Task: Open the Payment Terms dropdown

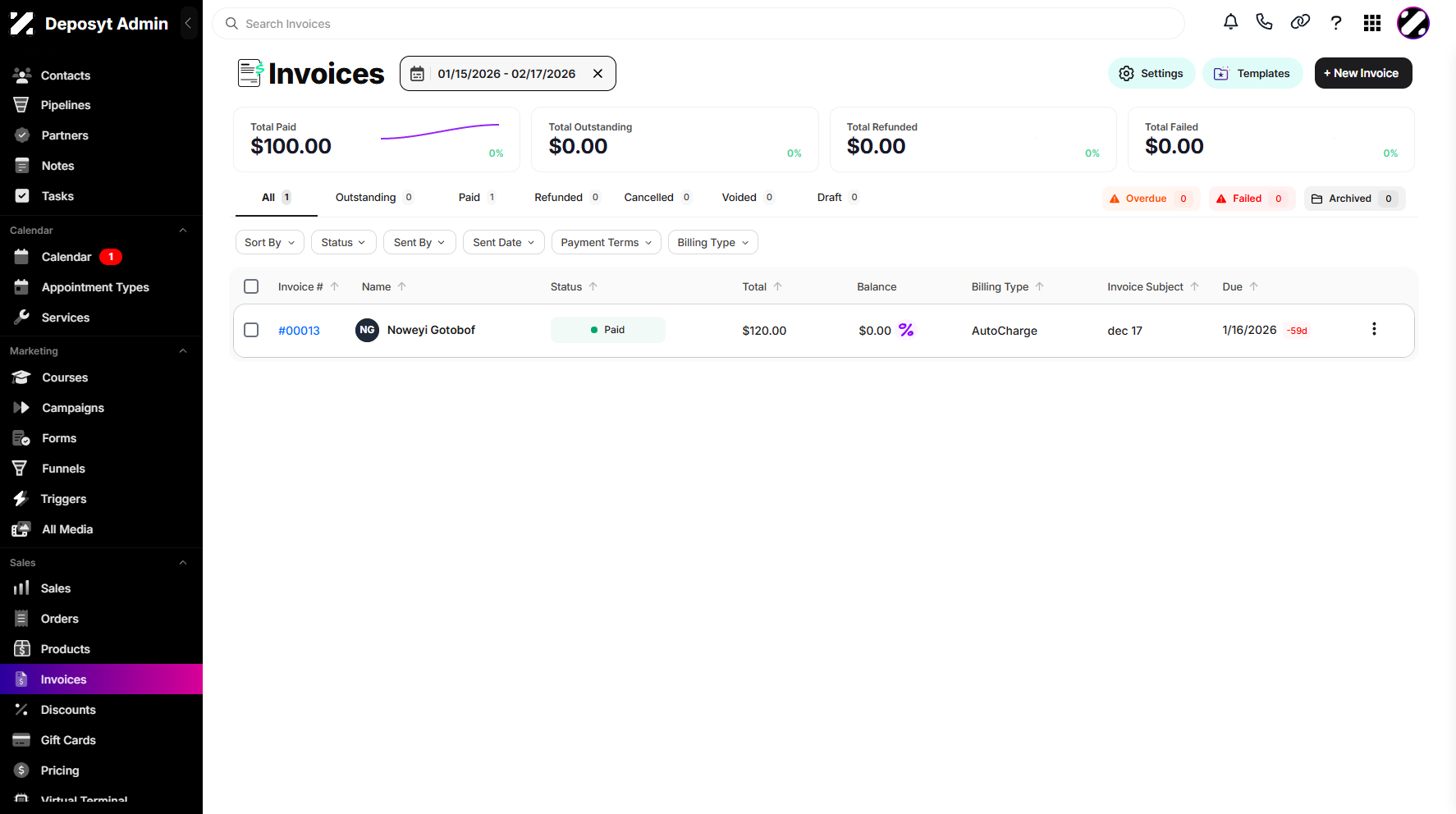Action: (607, 242)
